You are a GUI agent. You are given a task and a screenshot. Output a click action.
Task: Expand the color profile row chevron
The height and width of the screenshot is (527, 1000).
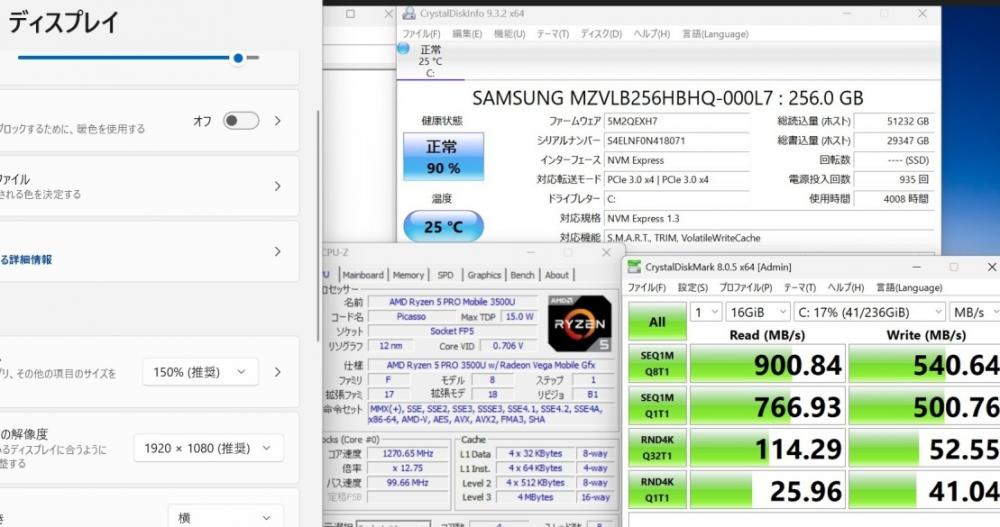(x=277, y=186)
